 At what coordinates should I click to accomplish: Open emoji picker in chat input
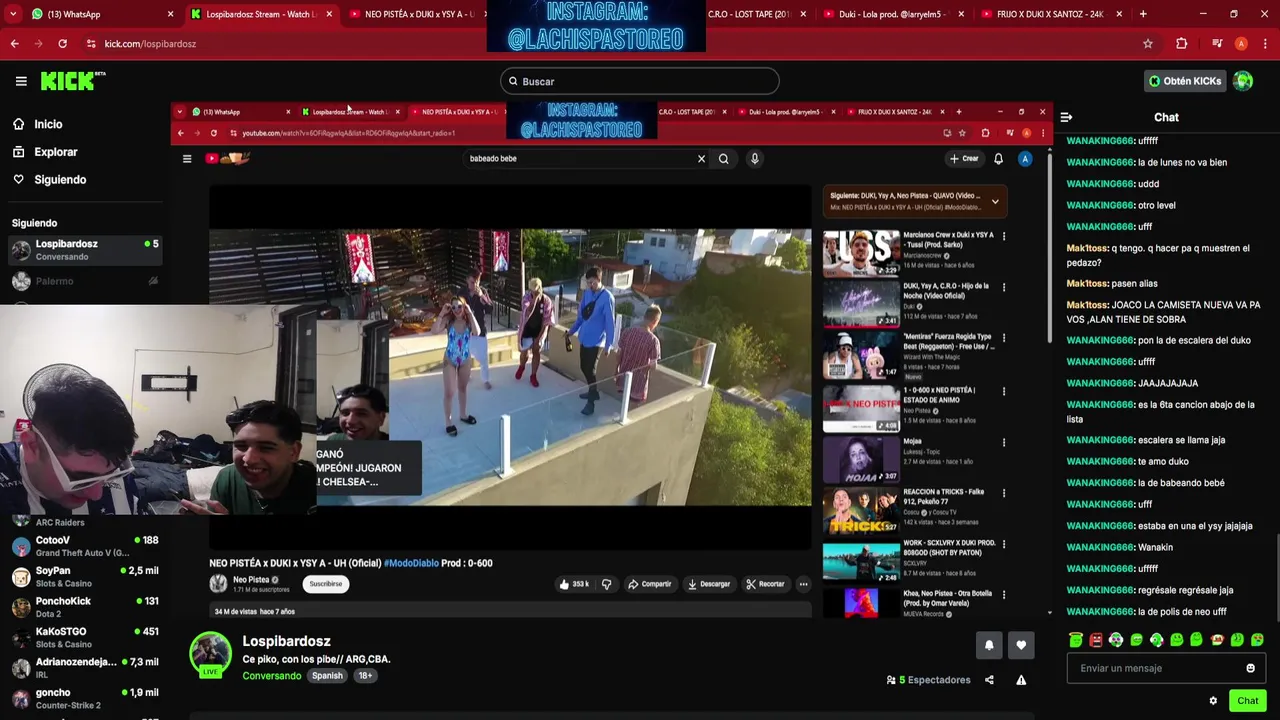(1250, 668)
